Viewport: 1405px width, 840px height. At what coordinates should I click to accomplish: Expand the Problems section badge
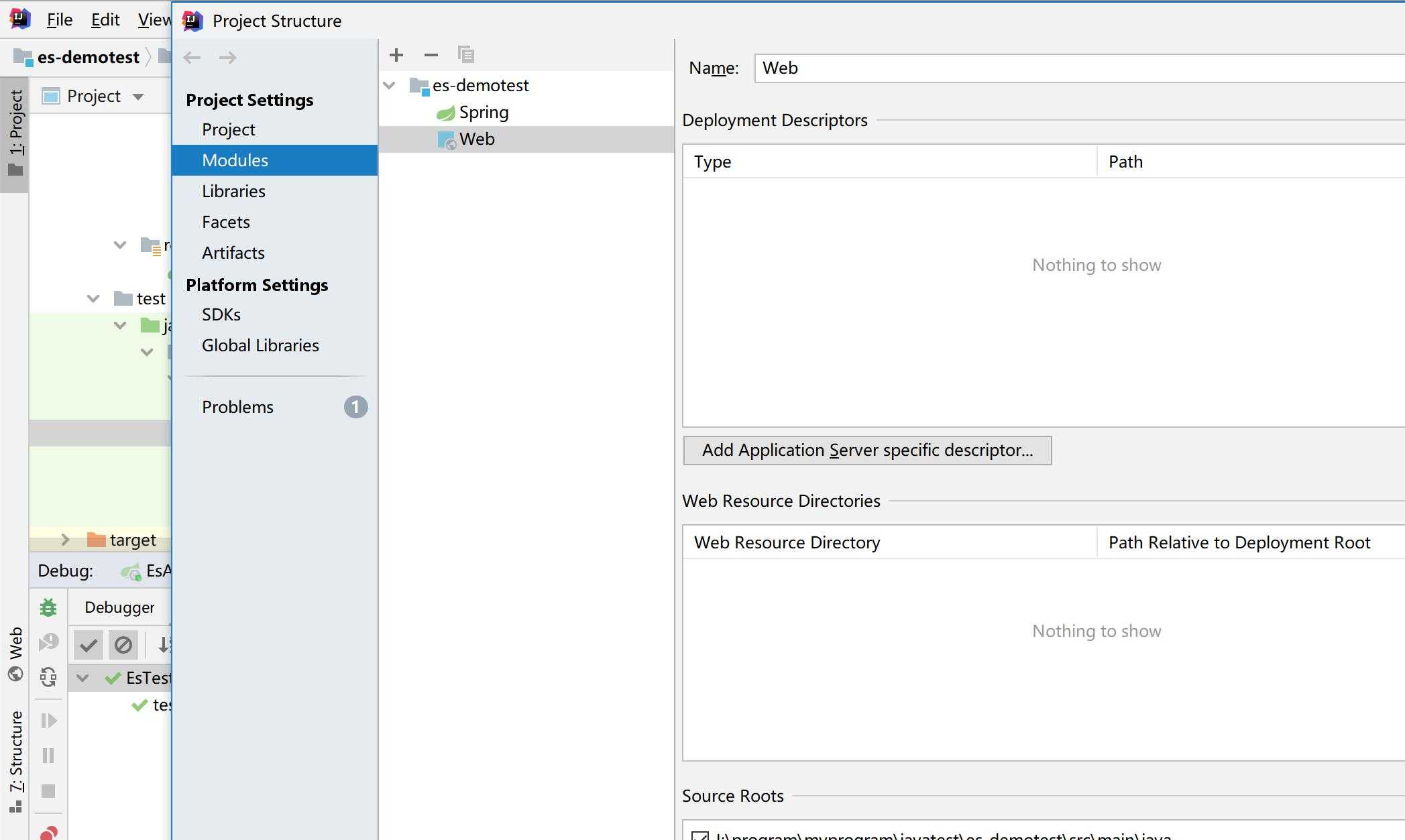point(356,407)
